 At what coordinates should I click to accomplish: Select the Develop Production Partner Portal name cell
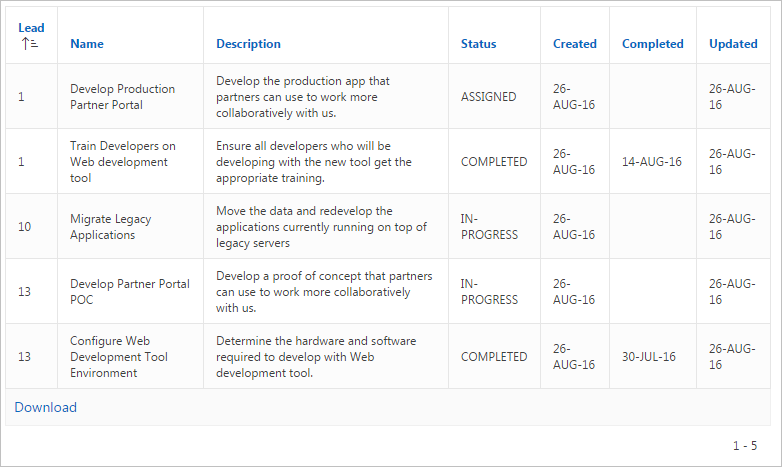point(122,97)
